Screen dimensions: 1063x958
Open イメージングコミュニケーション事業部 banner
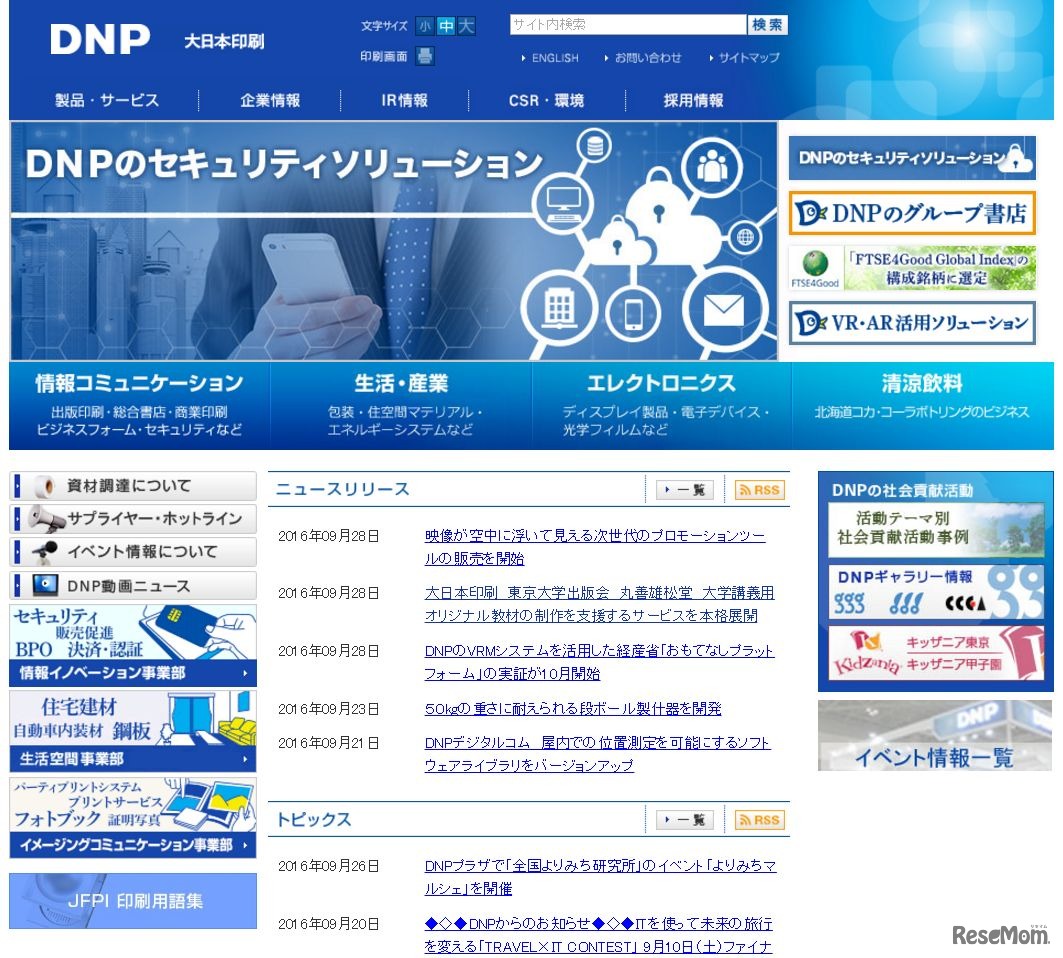click(x=133, y=818)
